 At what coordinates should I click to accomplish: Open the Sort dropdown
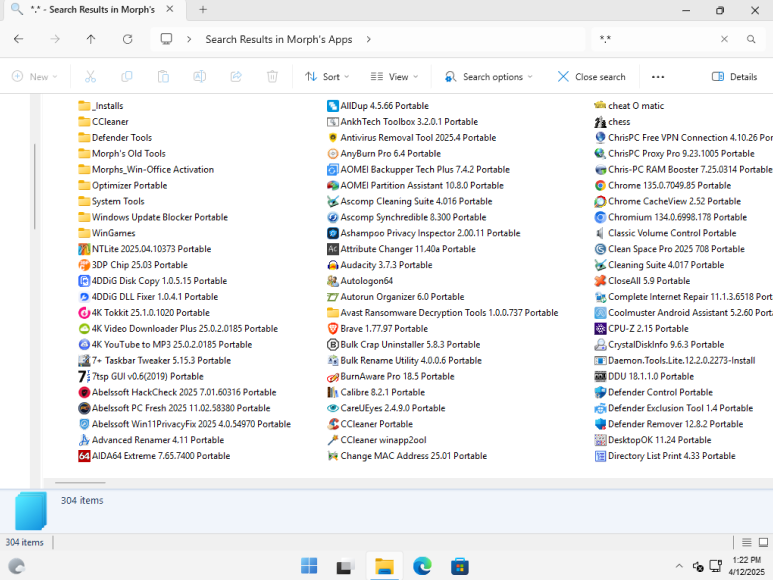[327, 76]
